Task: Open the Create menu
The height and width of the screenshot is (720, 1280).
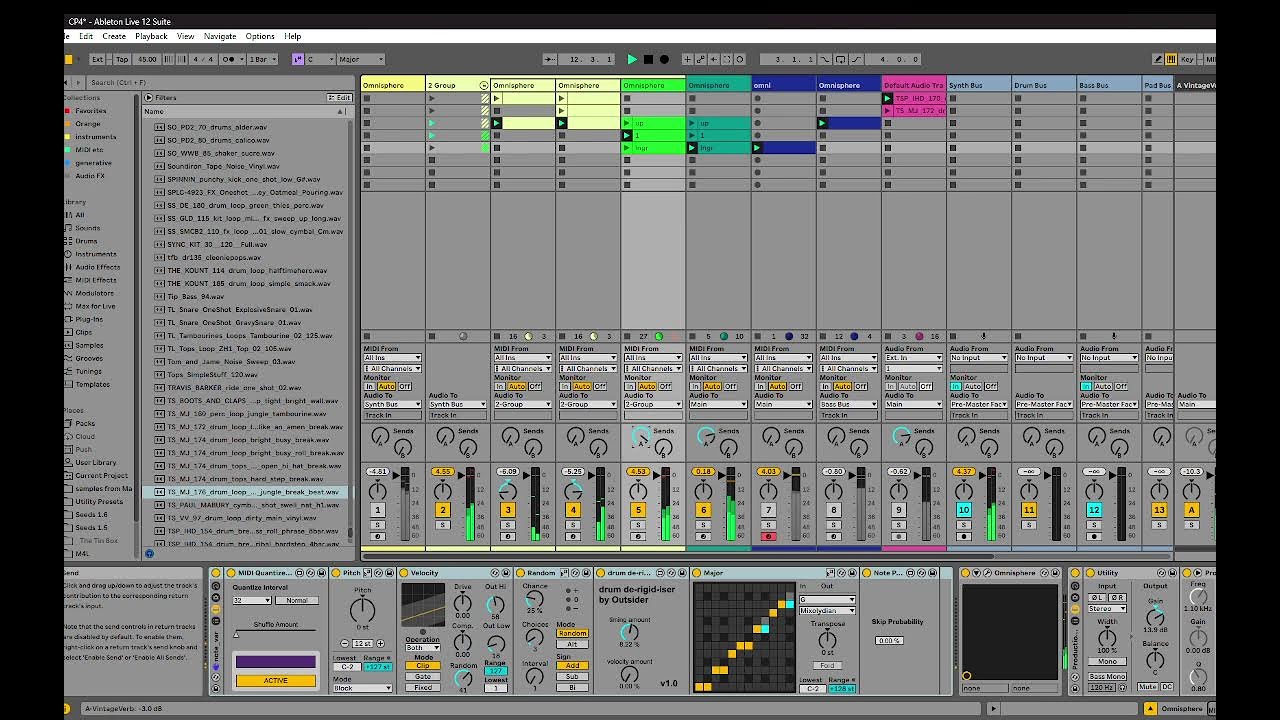Action: coord(114,36)
